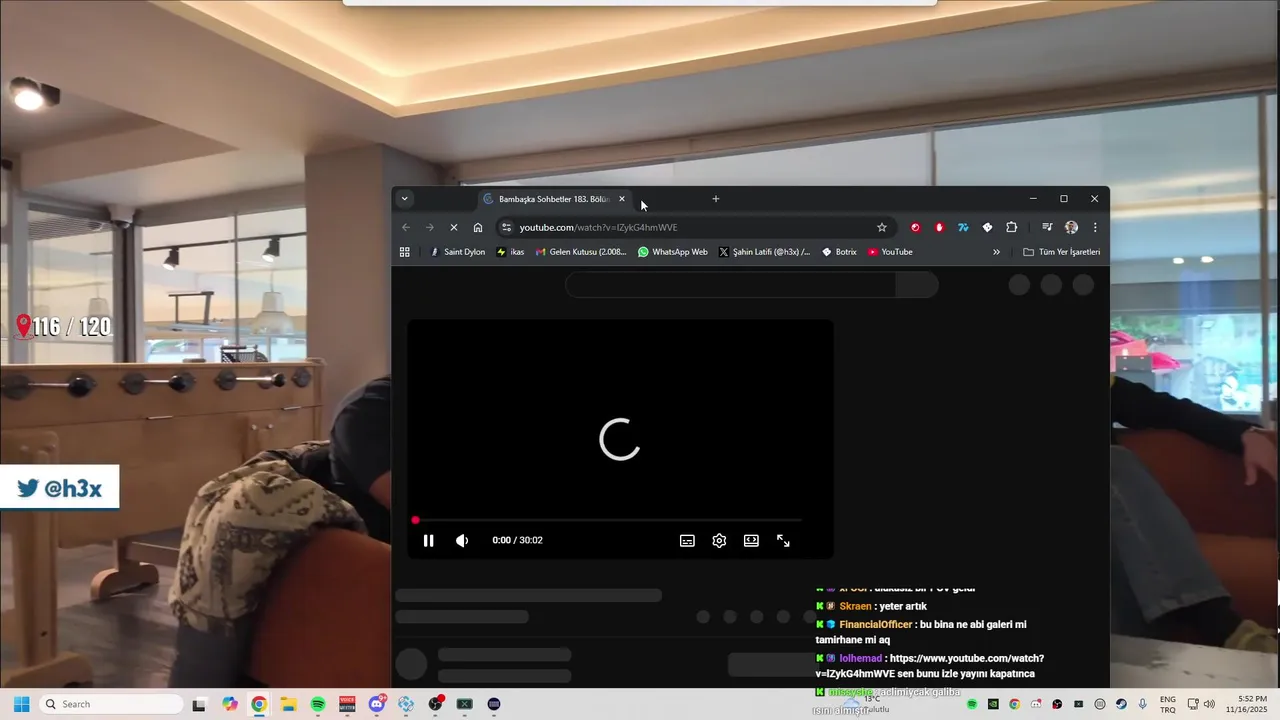Open the video player settings gear
The height and width of the screenshot is (720, 1280).
[719, 540]
